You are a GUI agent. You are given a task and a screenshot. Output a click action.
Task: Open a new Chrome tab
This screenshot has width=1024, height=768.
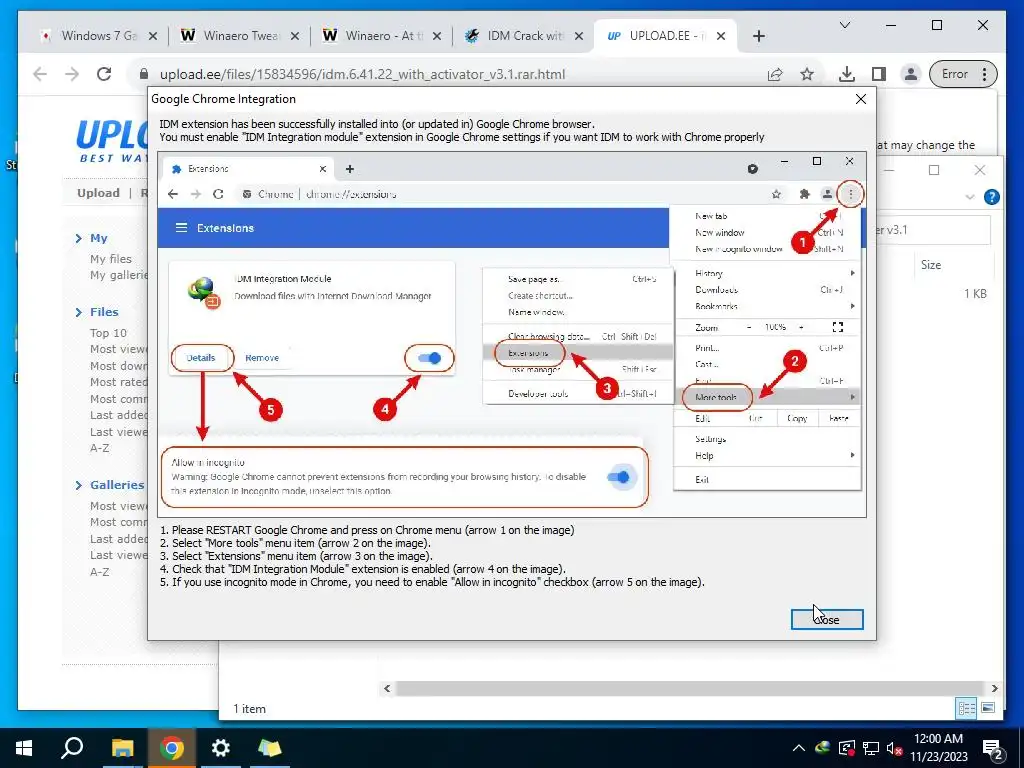point(758,36)
